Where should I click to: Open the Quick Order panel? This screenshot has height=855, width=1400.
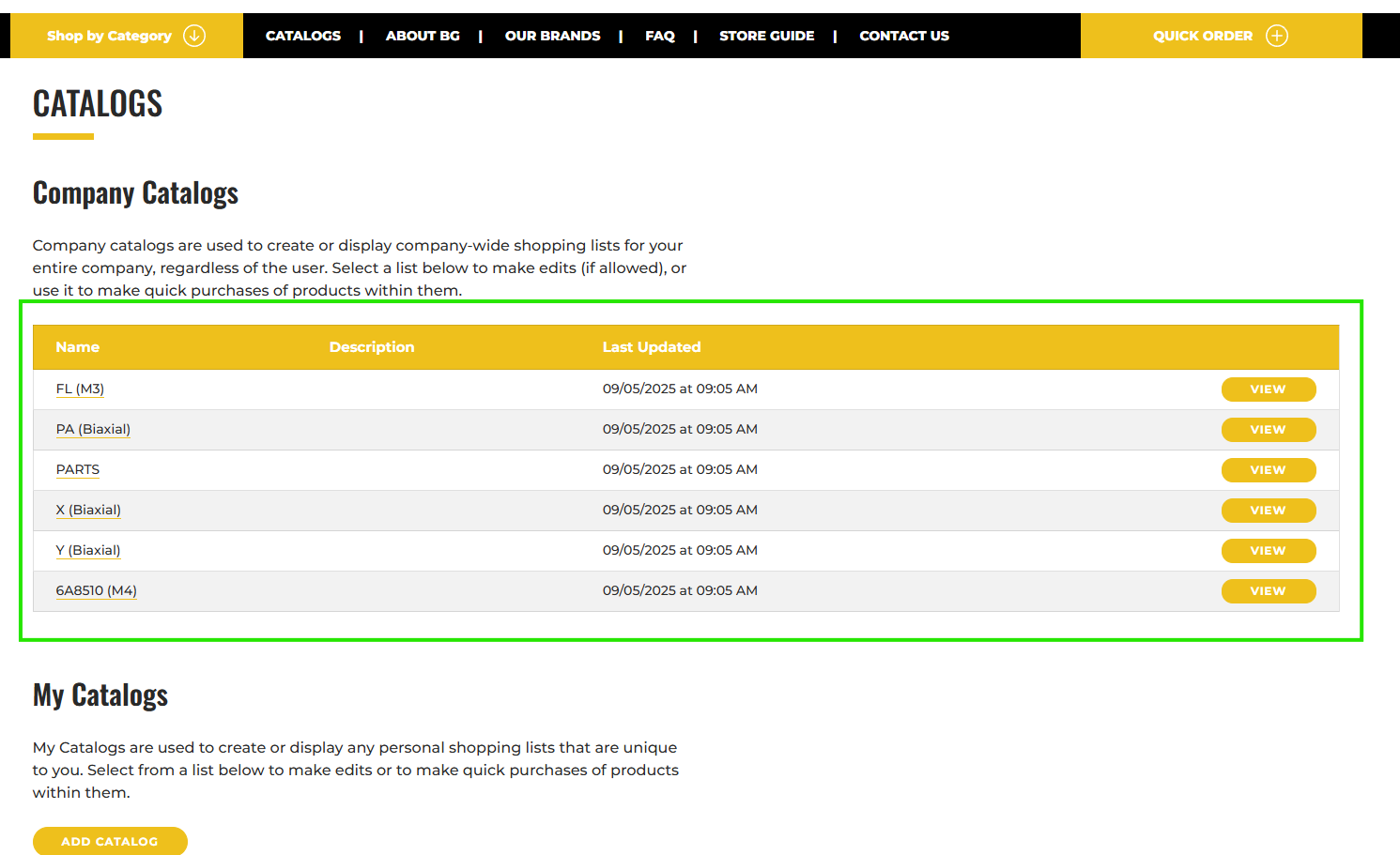[1221, 36]
